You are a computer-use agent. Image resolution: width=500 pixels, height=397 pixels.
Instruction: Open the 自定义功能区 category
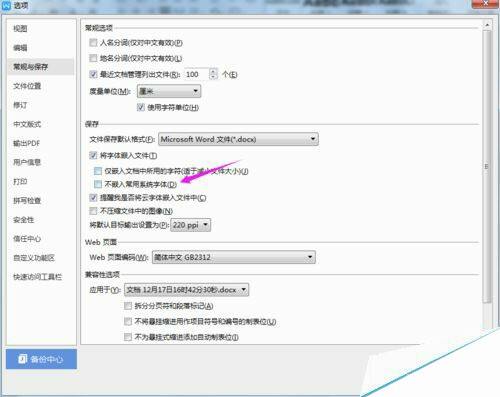point(34,258)
